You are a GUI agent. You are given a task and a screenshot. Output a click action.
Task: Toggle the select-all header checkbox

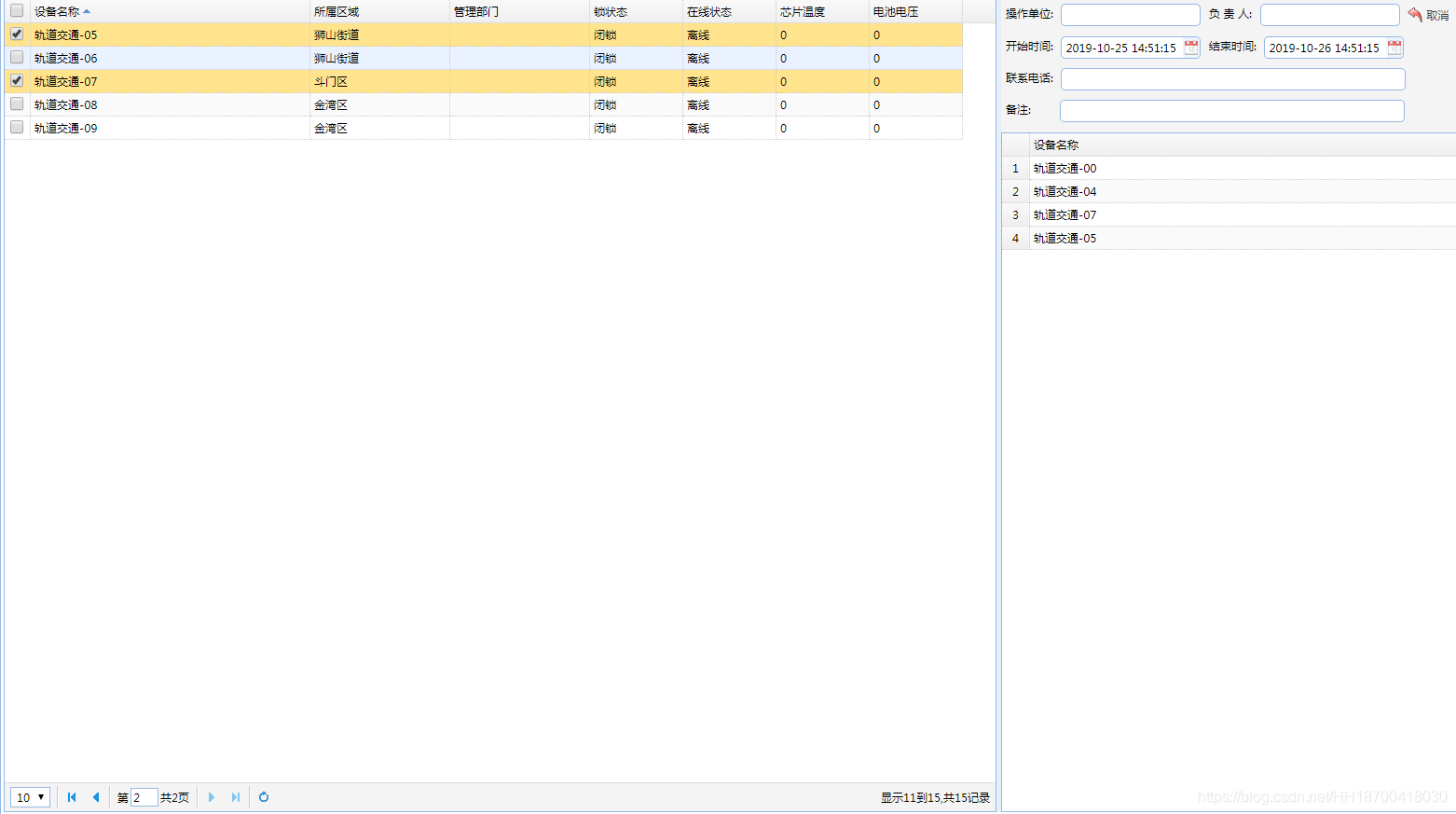pos(17,11)
